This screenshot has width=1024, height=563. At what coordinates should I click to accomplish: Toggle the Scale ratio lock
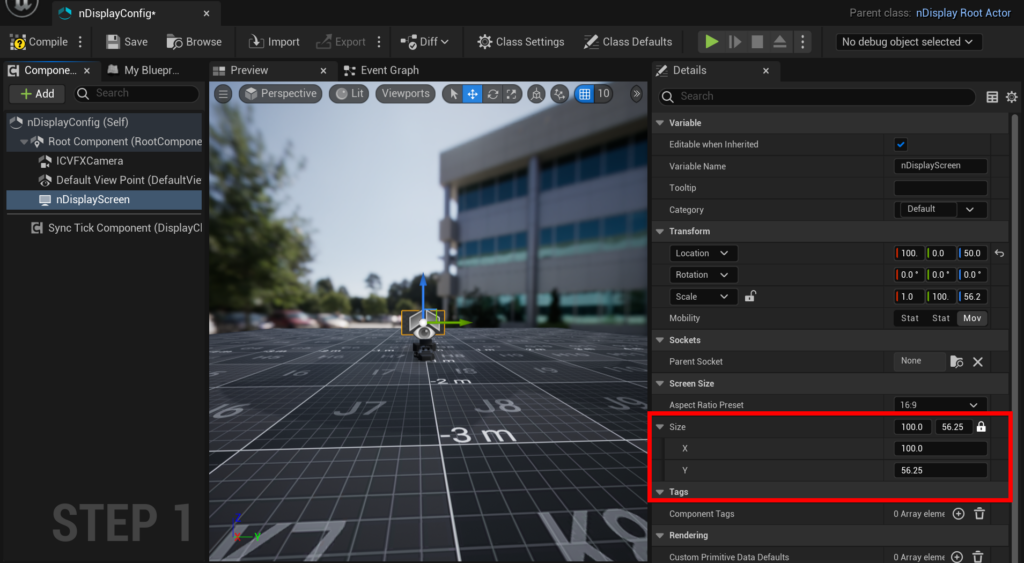[750, 297]
